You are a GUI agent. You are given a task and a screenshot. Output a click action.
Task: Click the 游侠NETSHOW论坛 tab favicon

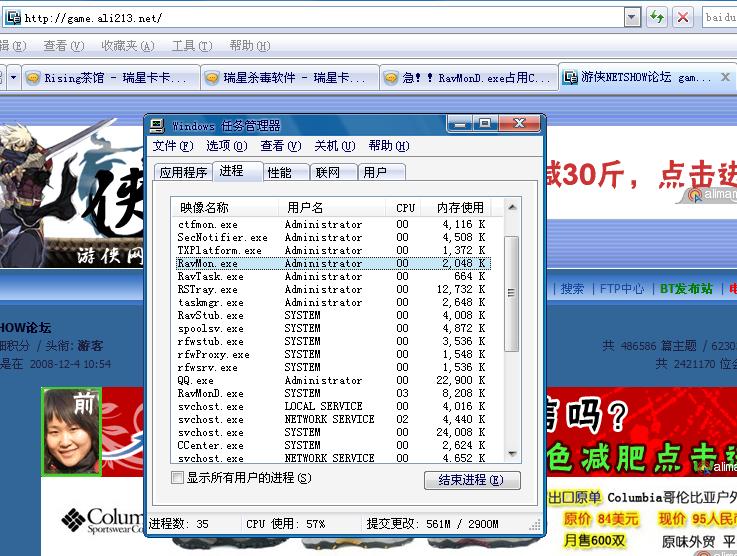(x=570, y=77)
